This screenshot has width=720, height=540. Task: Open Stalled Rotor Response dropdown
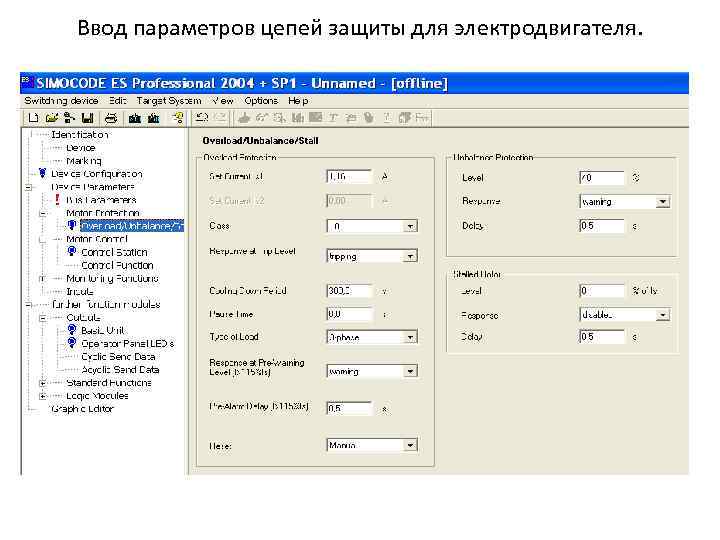click(x=663, y=315)
